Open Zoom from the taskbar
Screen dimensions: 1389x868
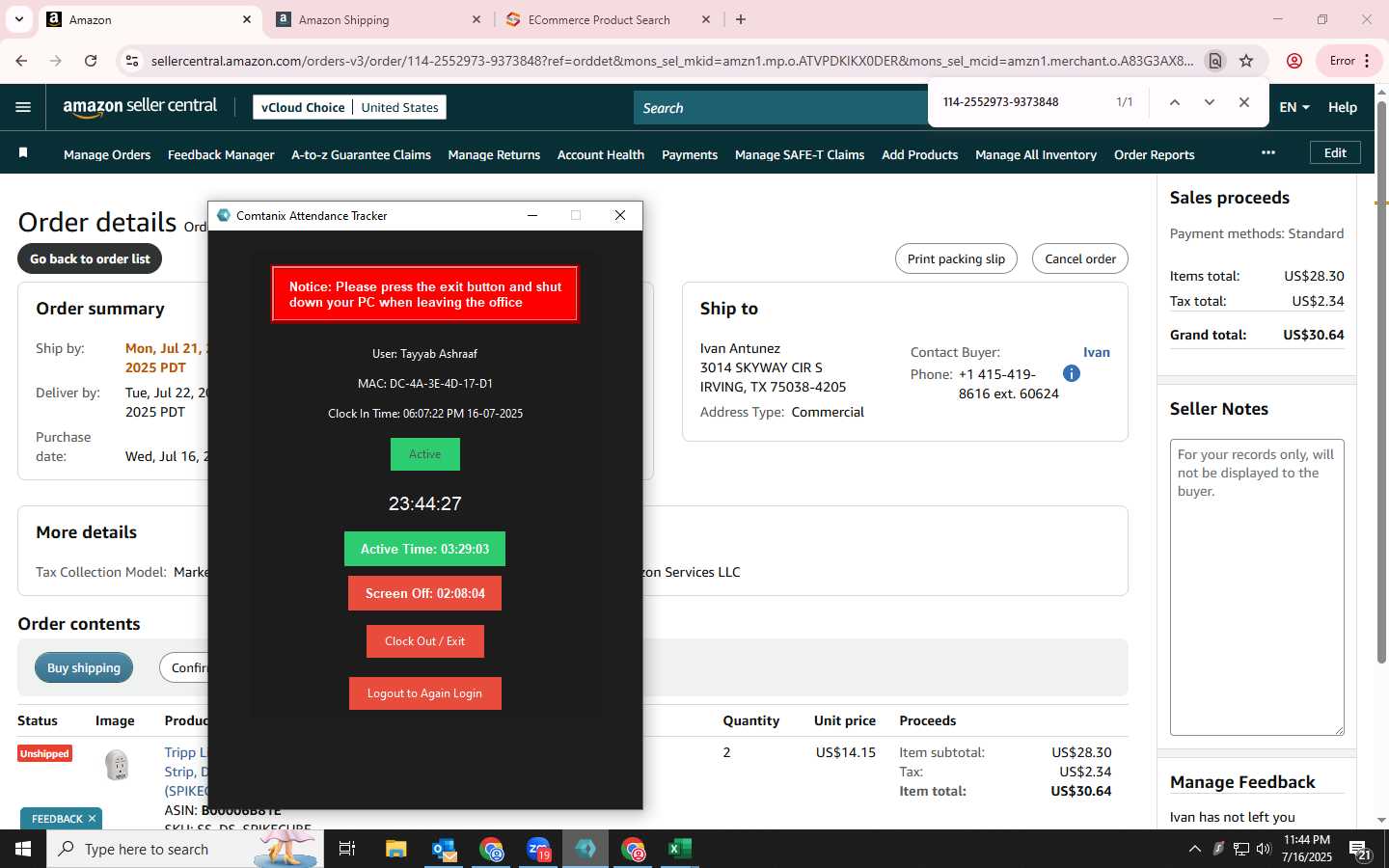pos(538,849)
